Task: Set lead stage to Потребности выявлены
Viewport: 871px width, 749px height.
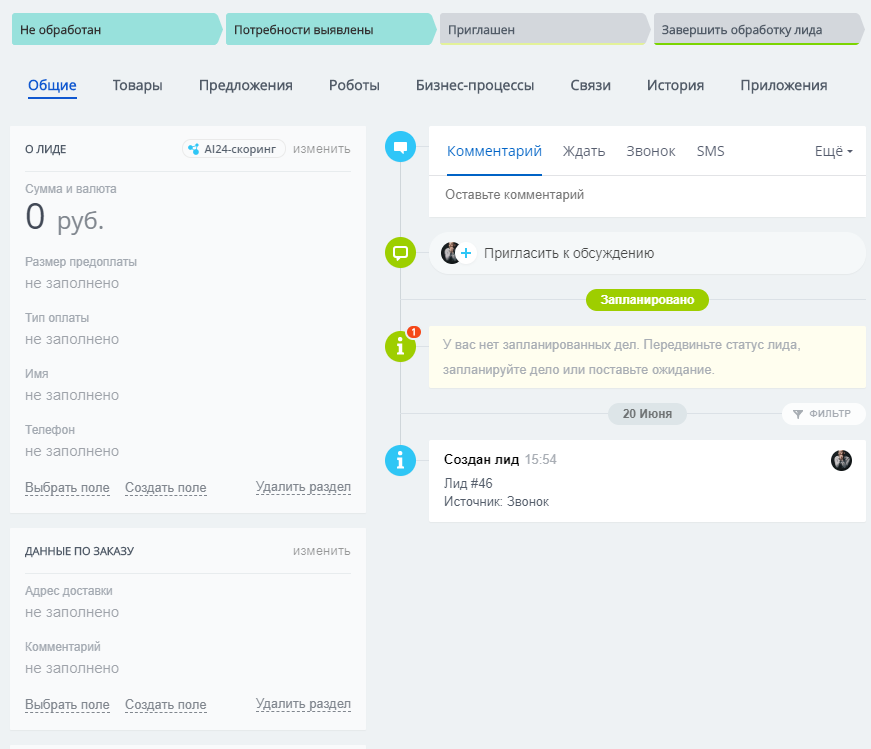Action: (x=329, y=29)
